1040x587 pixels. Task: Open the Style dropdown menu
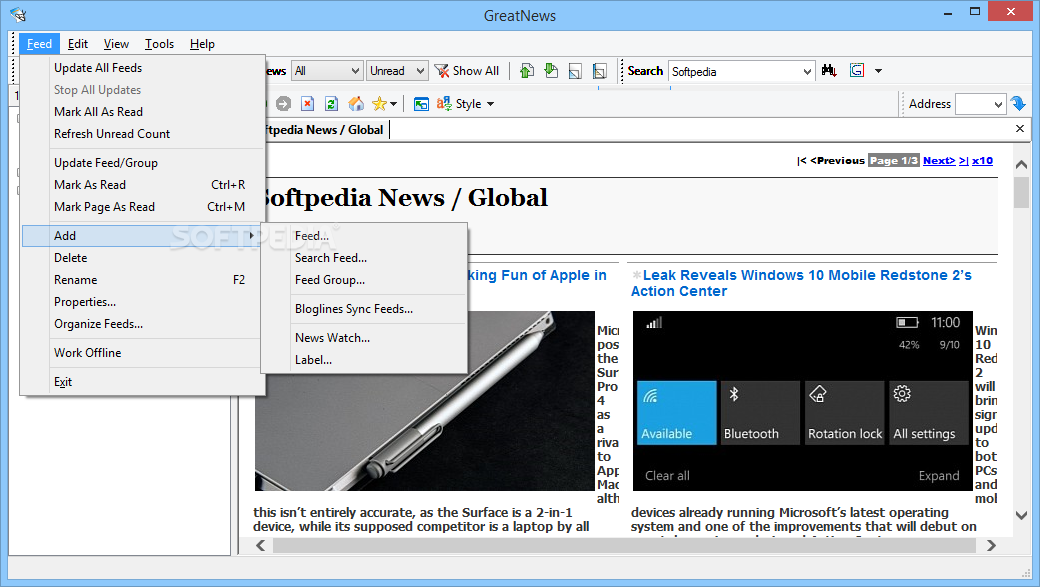point(466,104)
